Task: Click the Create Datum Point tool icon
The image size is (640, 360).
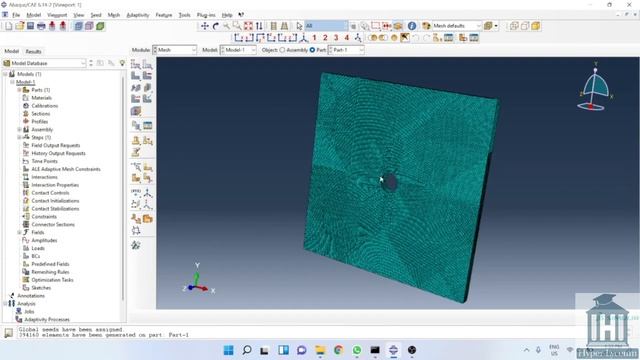Action: [x=136, y=193]
